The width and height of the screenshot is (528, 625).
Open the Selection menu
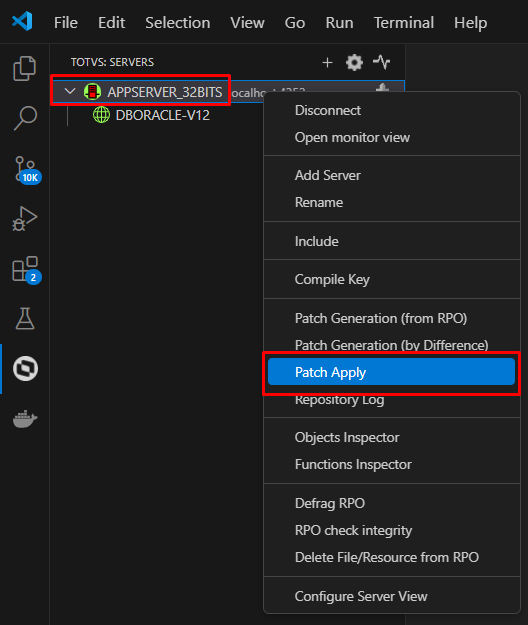pos(178,23)
